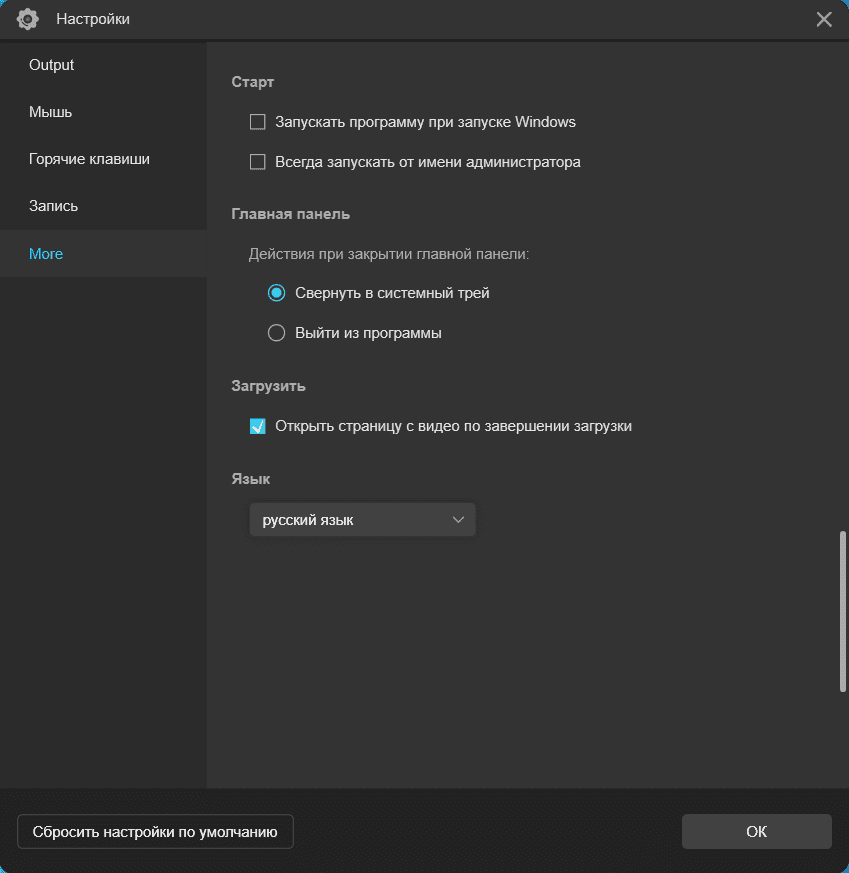Click the Настройки window title text
849x873 pixels.
[x=93, y=19]
